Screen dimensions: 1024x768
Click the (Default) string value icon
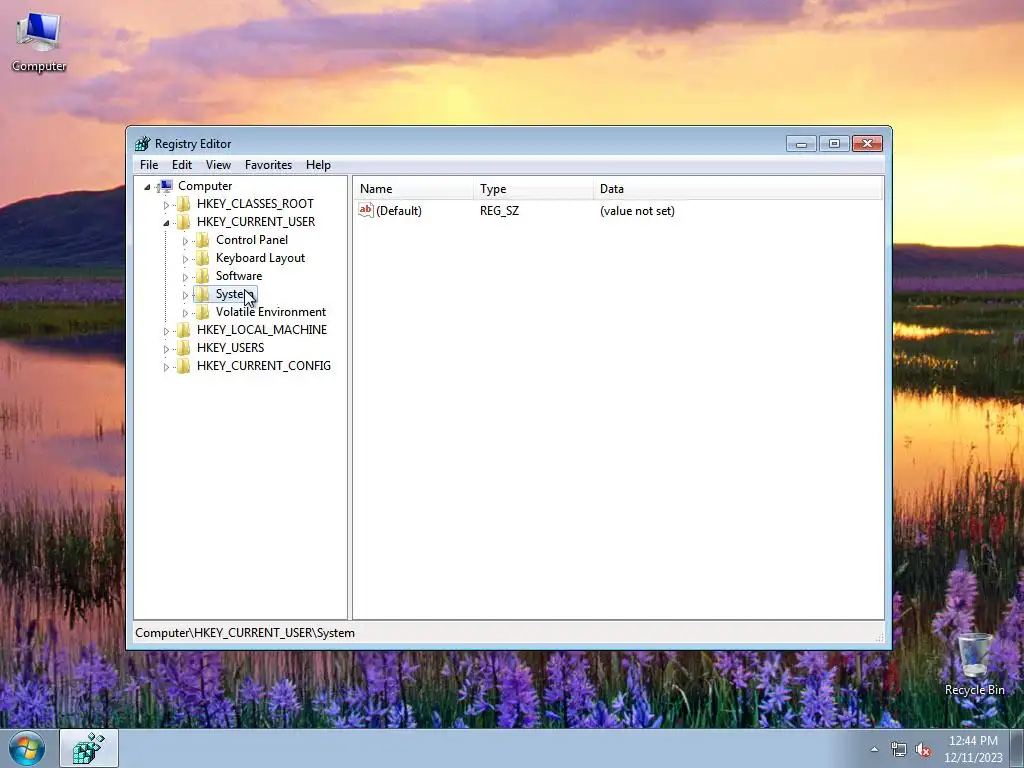(x=366, y=210)
